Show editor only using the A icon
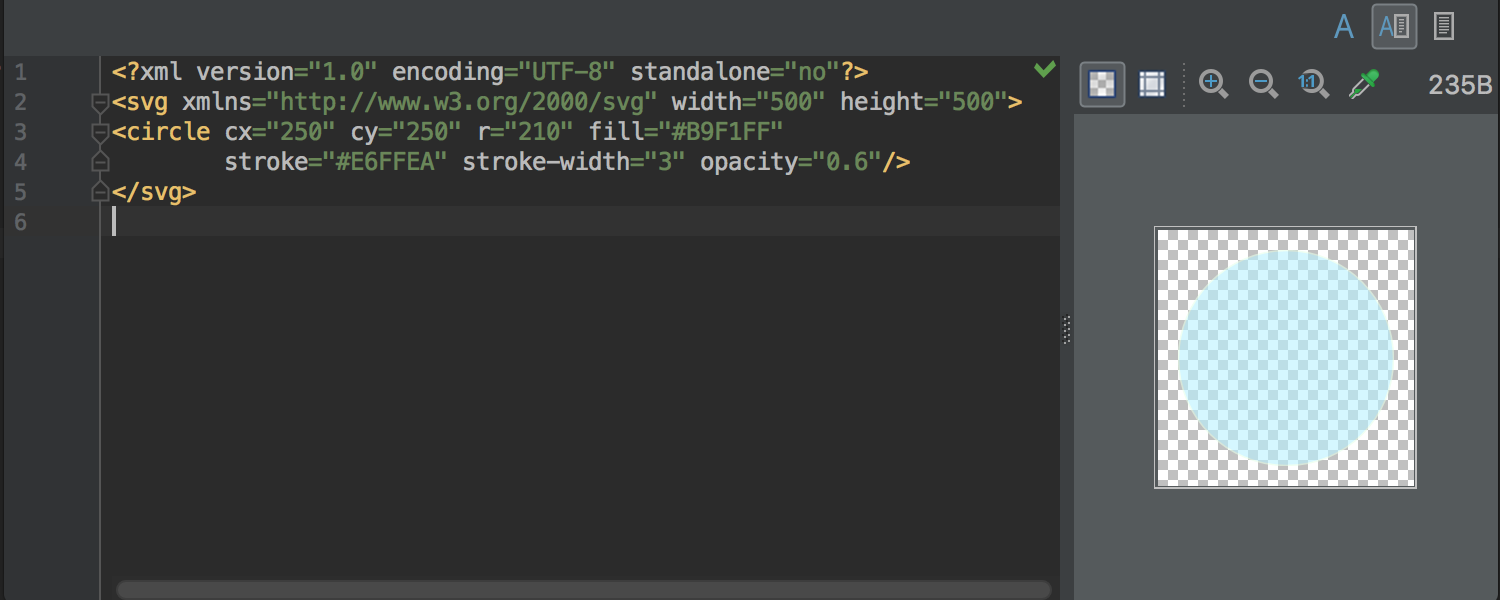 pos(1344,26)
